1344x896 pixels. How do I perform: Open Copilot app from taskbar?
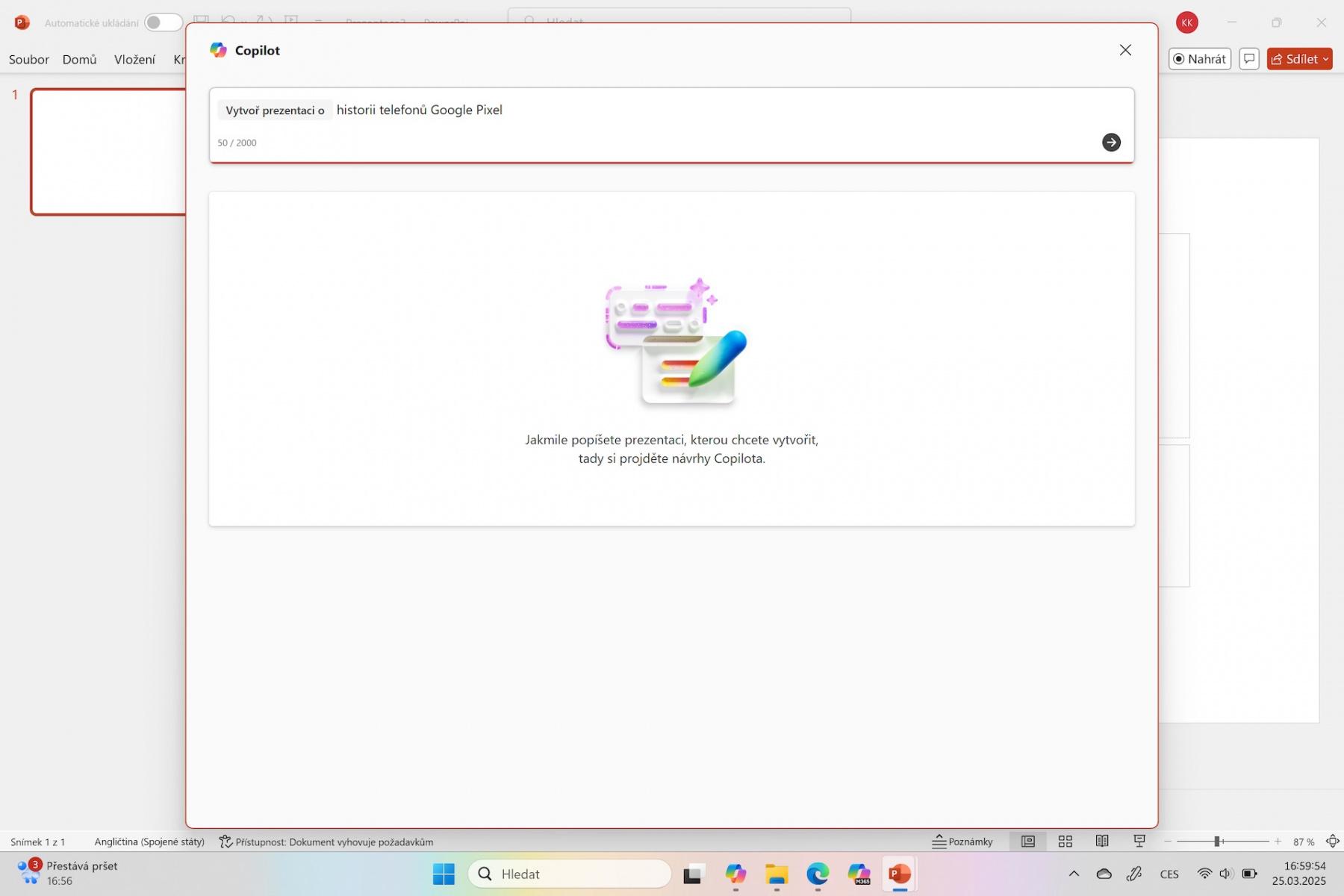pos(735,874)
